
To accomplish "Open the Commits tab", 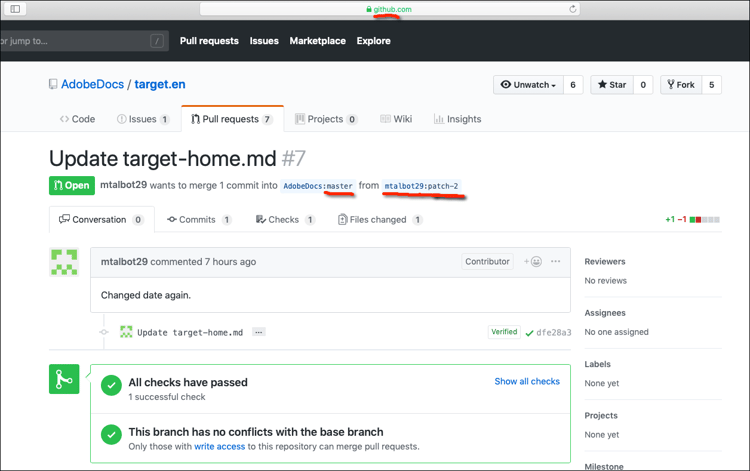I will click(199, 219).
